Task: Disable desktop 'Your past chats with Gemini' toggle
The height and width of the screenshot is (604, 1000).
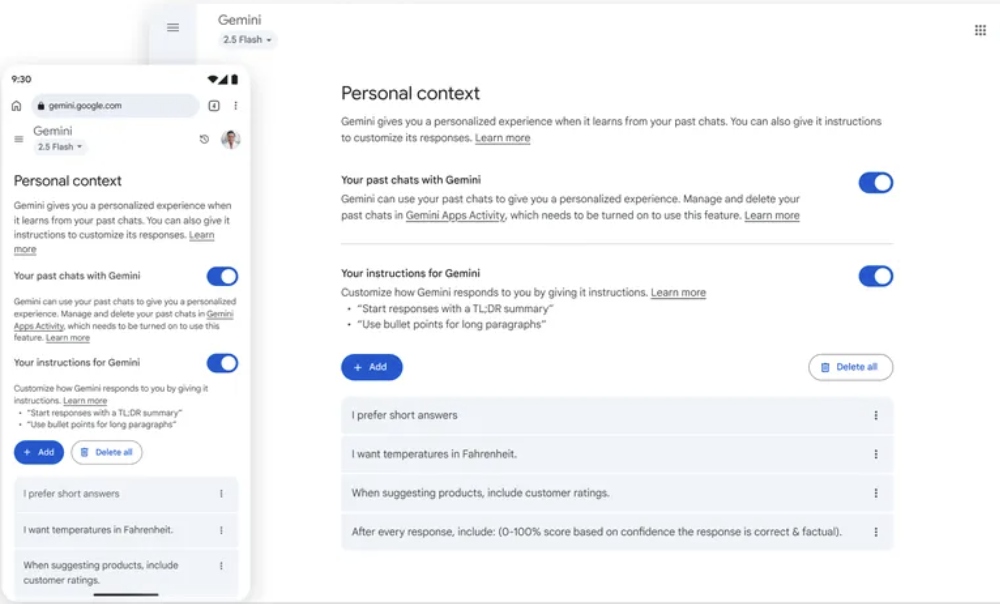Action: coord(876,183)
